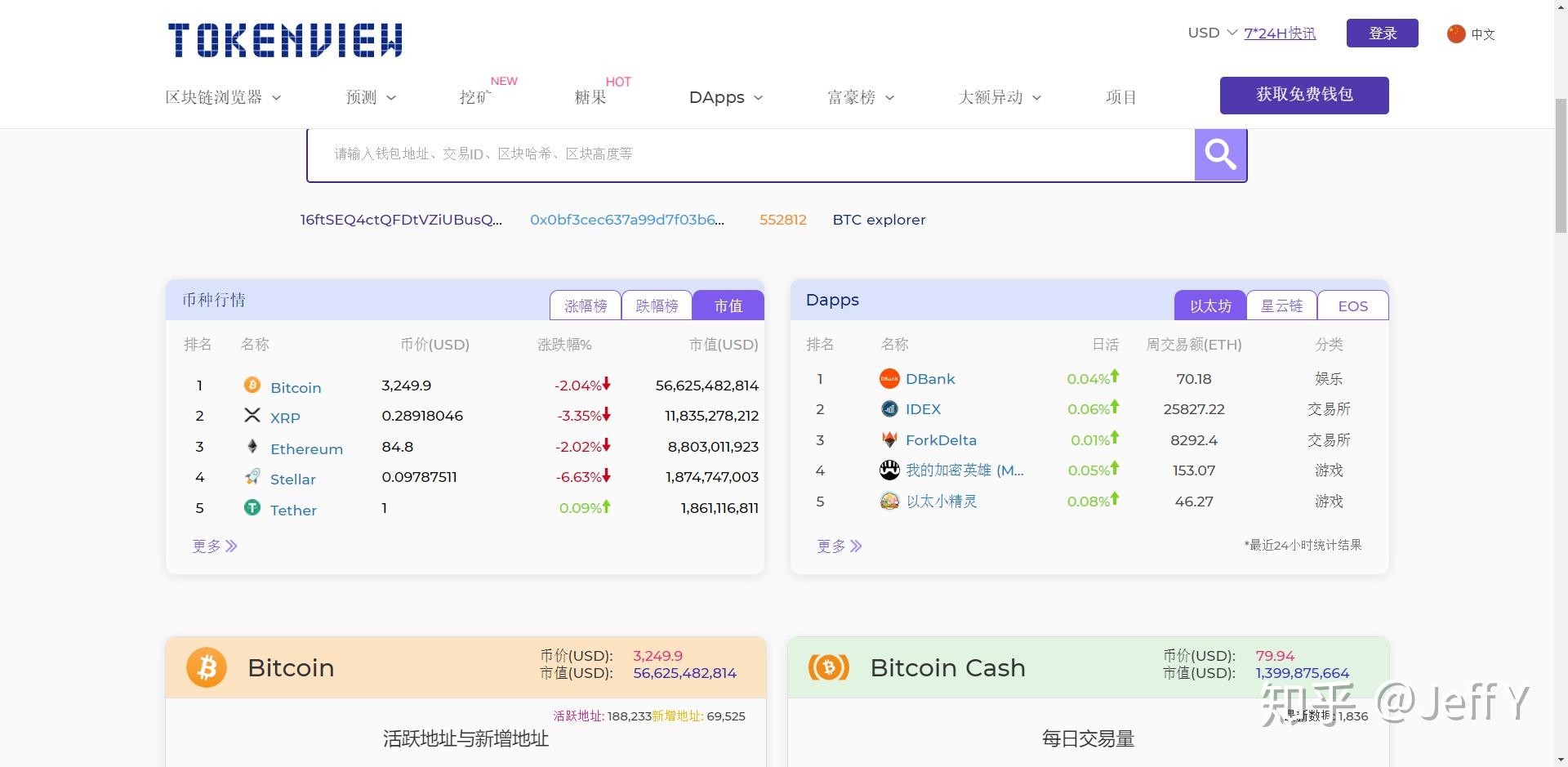Click the 以太小精灵 app icon
This screenshot has height=767, width=1568.
click(889, 501)
